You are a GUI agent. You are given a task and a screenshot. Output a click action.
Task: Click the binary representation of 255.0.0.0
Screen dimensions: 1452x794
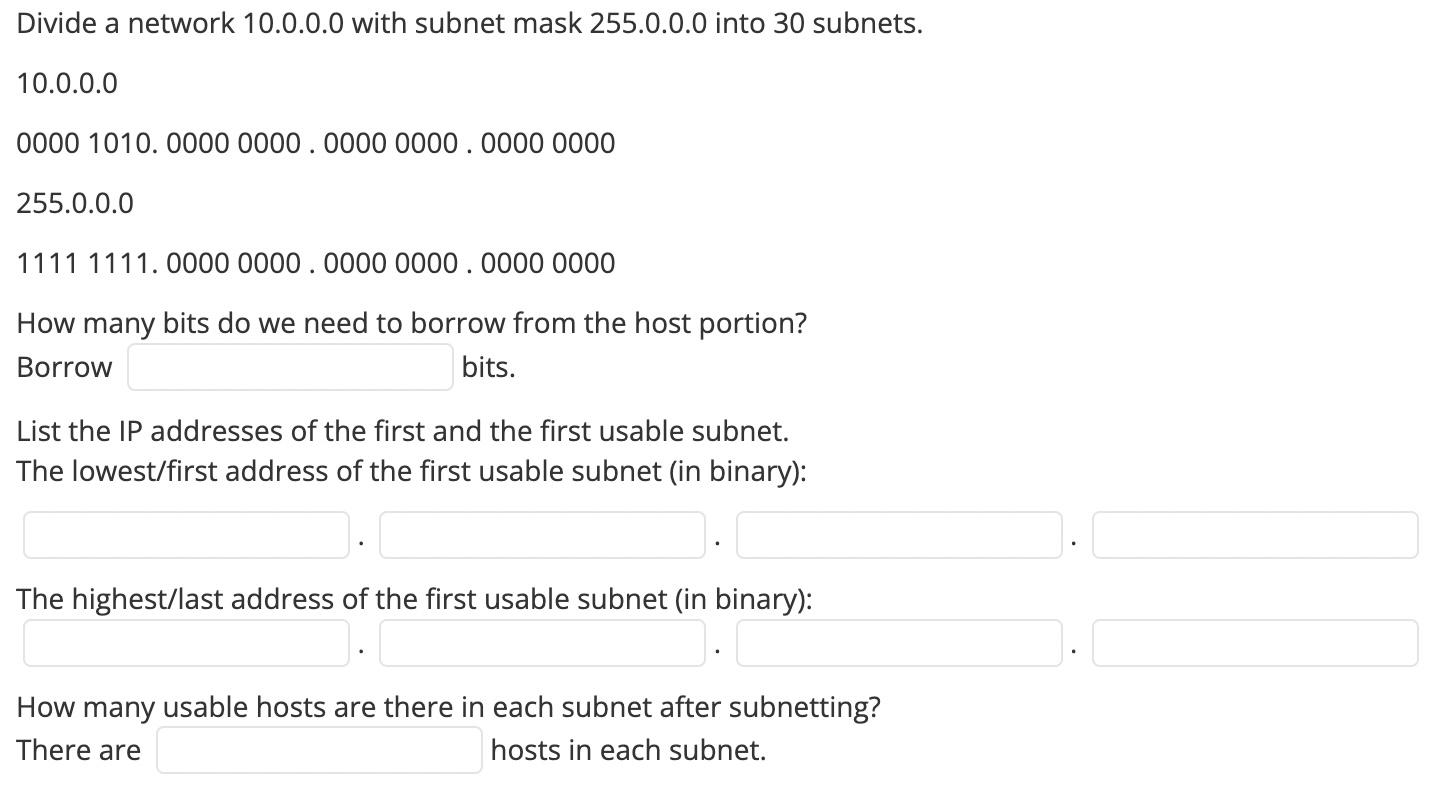point(315,263)
